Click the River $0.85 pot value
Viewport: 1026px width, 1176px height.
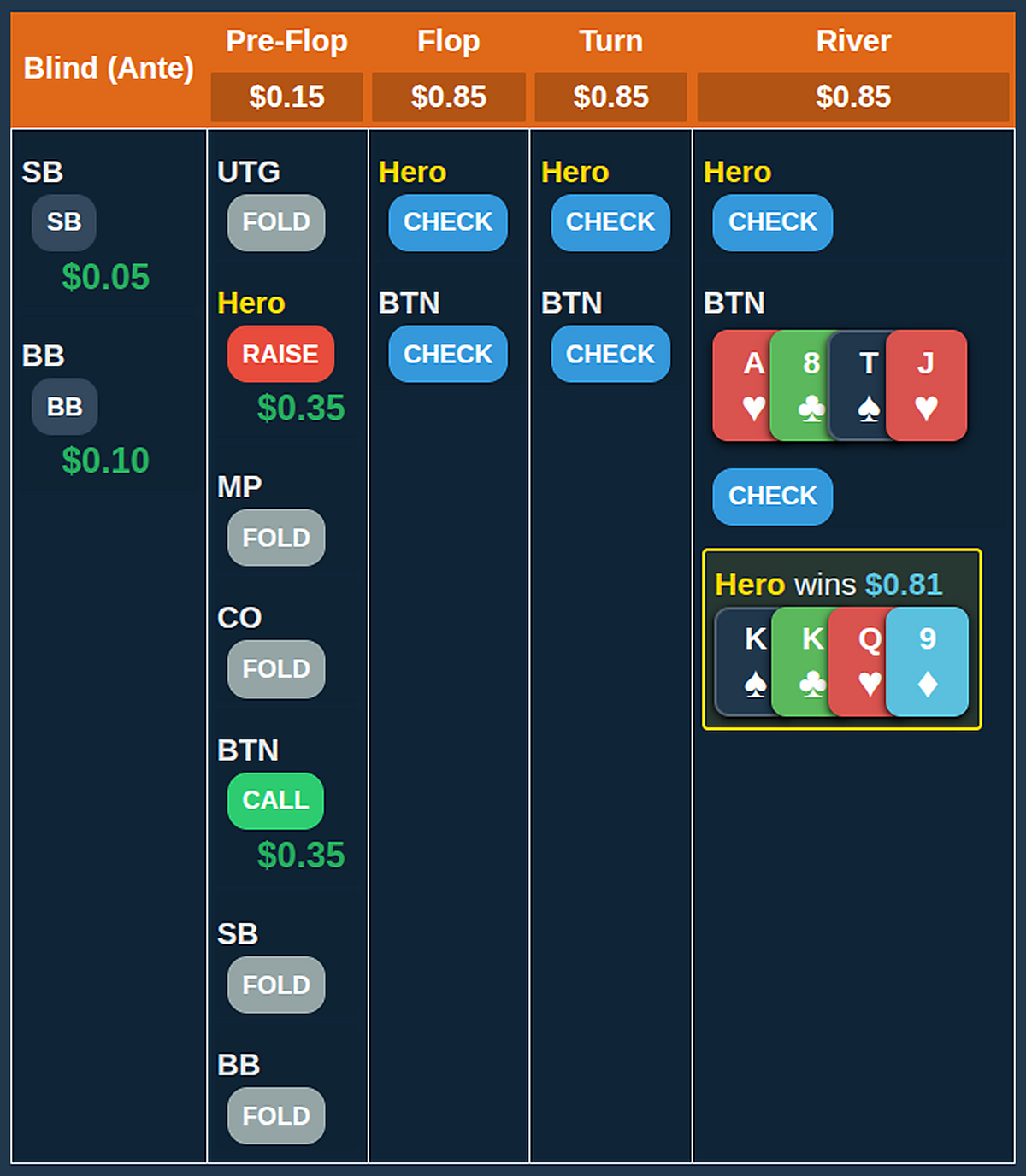click(853, 97)
